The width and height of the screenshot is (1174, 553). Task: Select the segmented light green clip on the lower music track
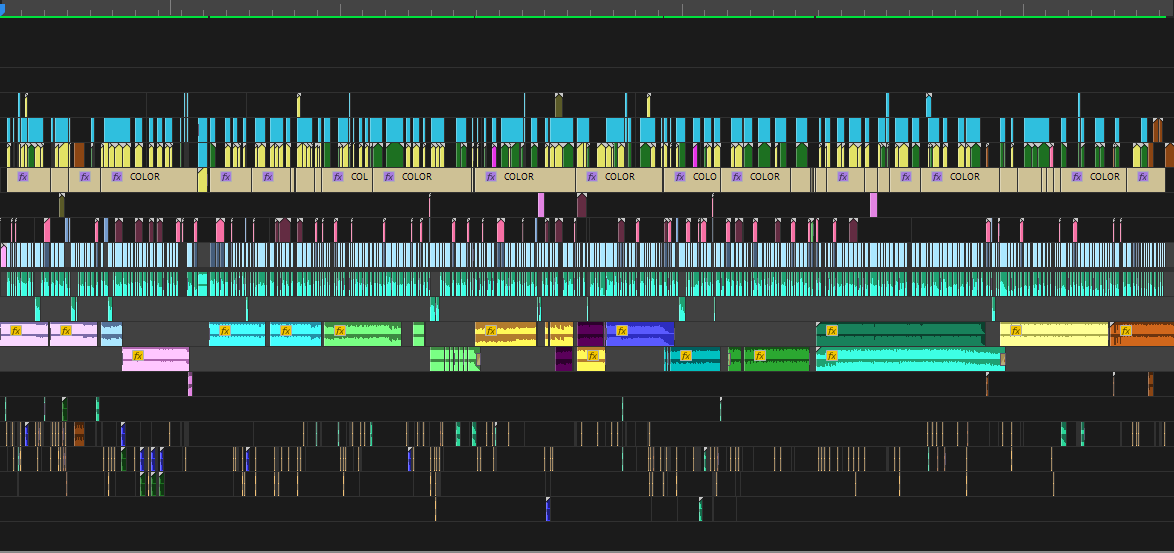(454, 359)
